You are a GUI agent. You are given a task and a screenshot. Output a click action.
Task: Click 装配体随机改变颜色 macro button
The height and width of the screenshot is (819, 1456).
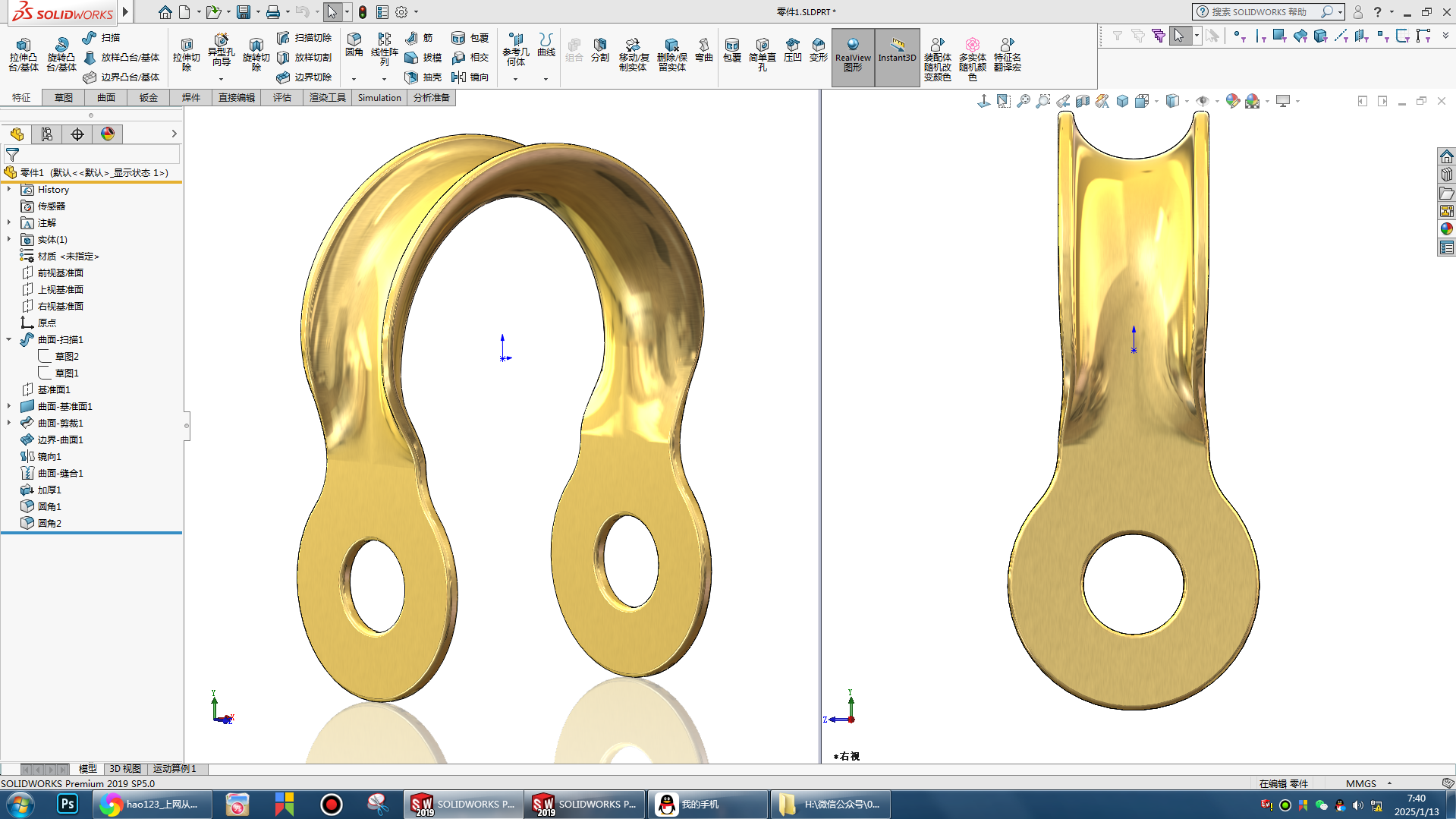[x=938, y=58]
